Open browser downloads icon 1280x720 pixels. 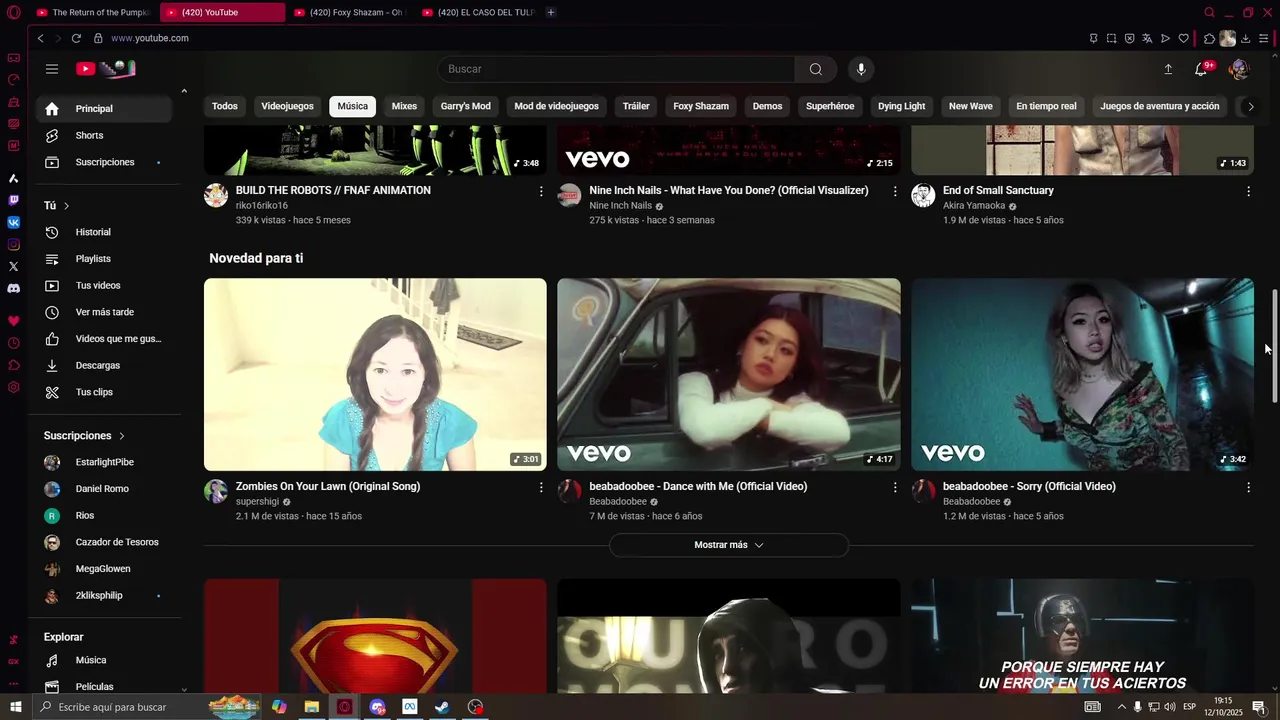pos(1246,38)
